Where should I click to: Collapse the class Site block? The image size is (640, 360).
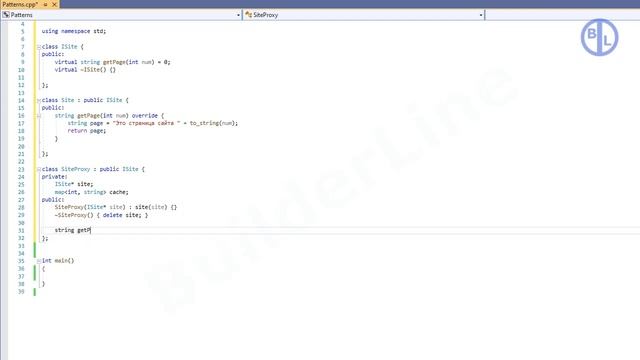pos(39,100)
